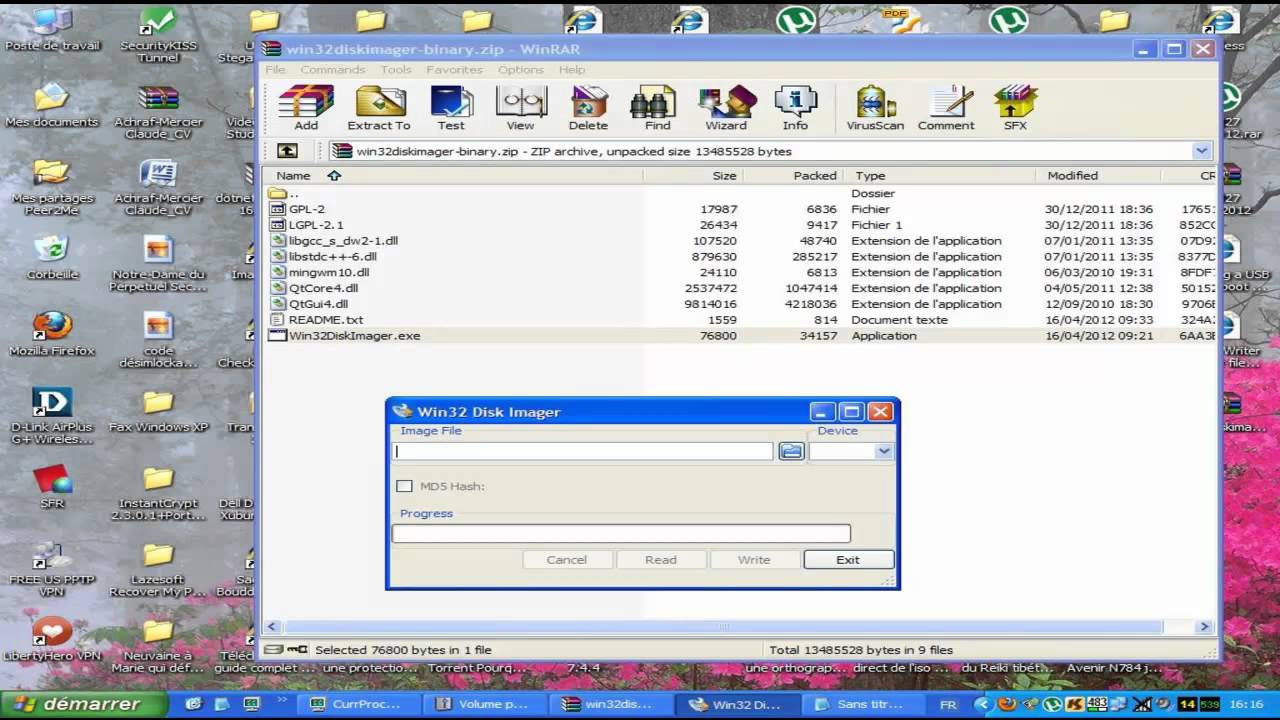Open the Favorites menu in WinRAR
This screenshot has height=720, width=1280.
tap(454, 70)
